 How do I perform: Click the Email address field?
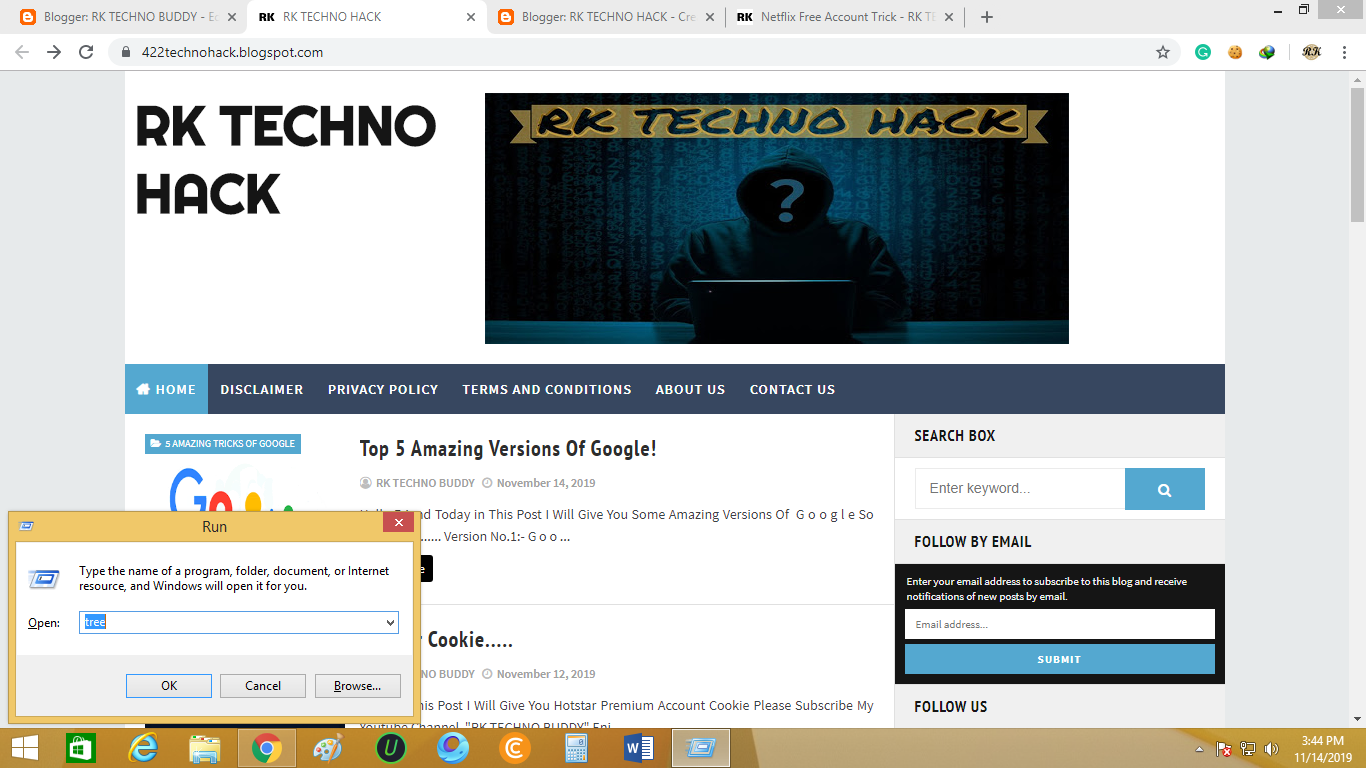tap(1060, 624)
